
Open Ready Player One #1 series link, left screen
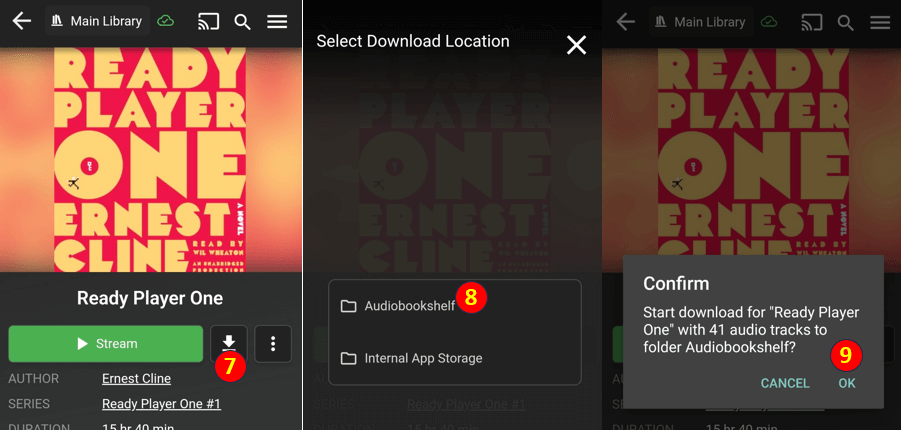click(161, 404)
